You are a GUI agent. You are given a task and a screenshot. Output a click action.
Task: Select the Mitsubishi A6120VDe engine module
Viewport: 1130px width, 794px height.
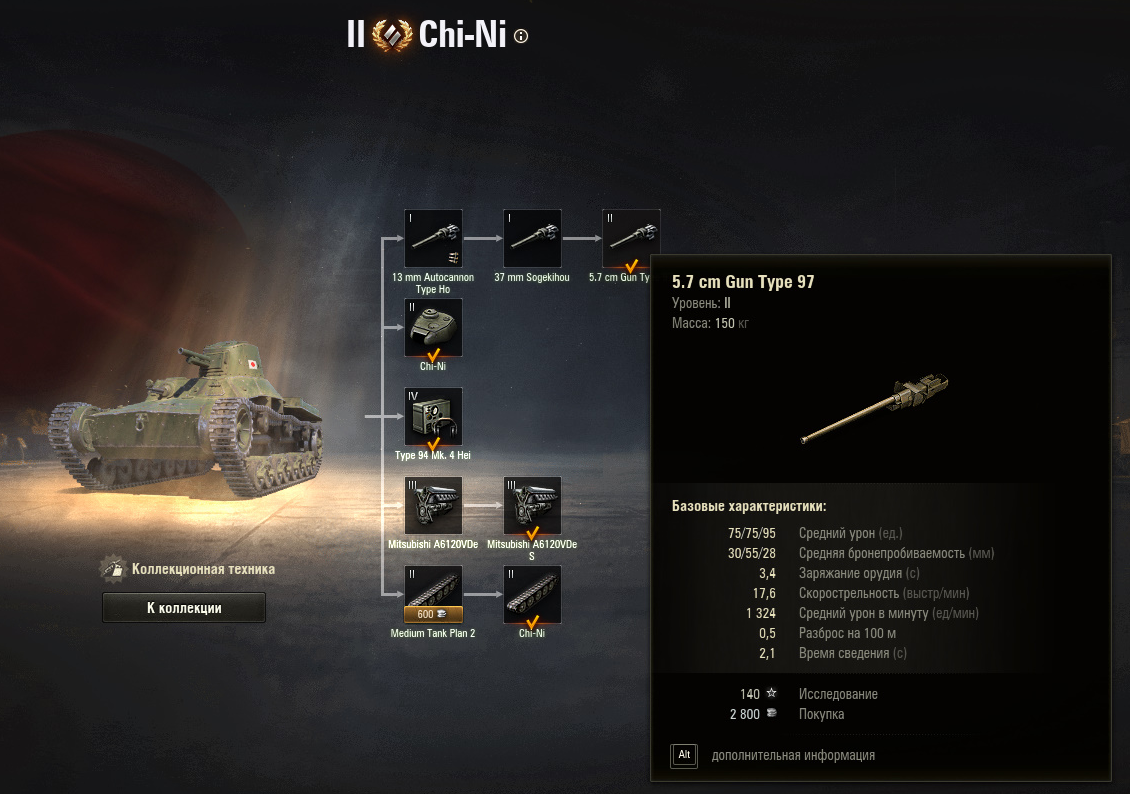click(433, 505)
